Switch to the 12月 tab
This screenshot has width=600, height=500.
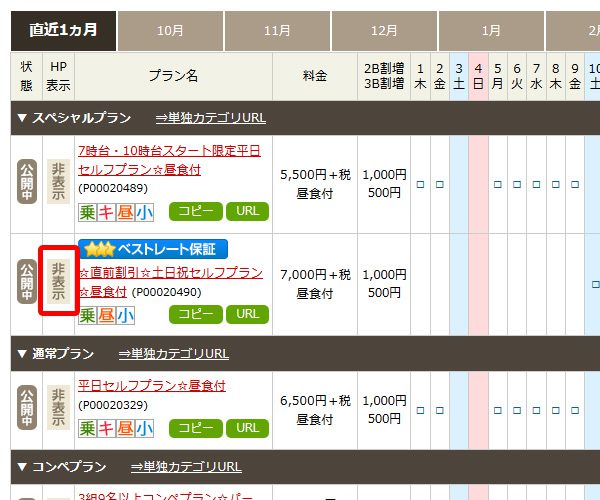384,31
